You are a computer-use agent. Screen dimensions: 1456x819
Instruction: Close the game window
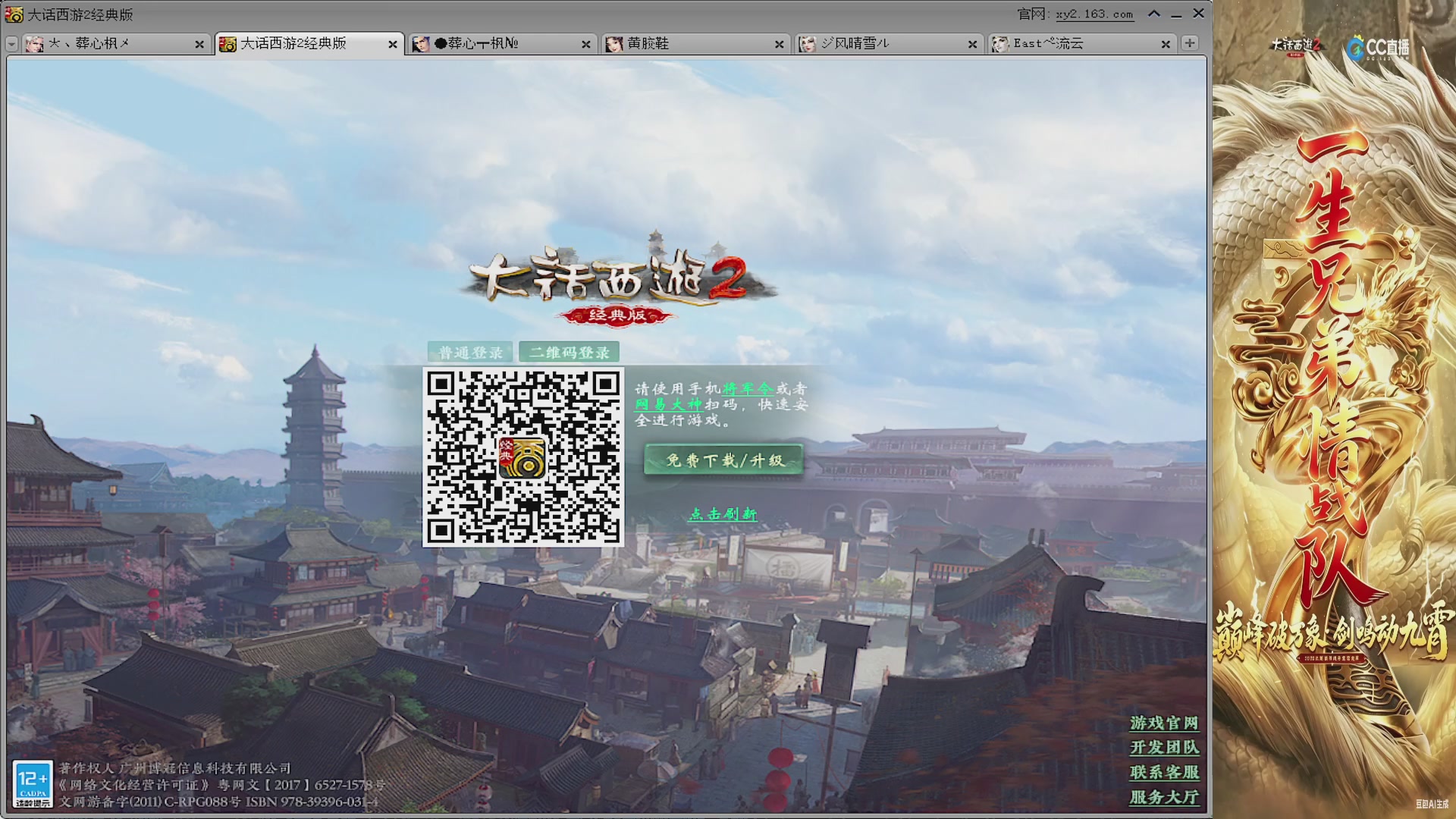pos(1199,14)
